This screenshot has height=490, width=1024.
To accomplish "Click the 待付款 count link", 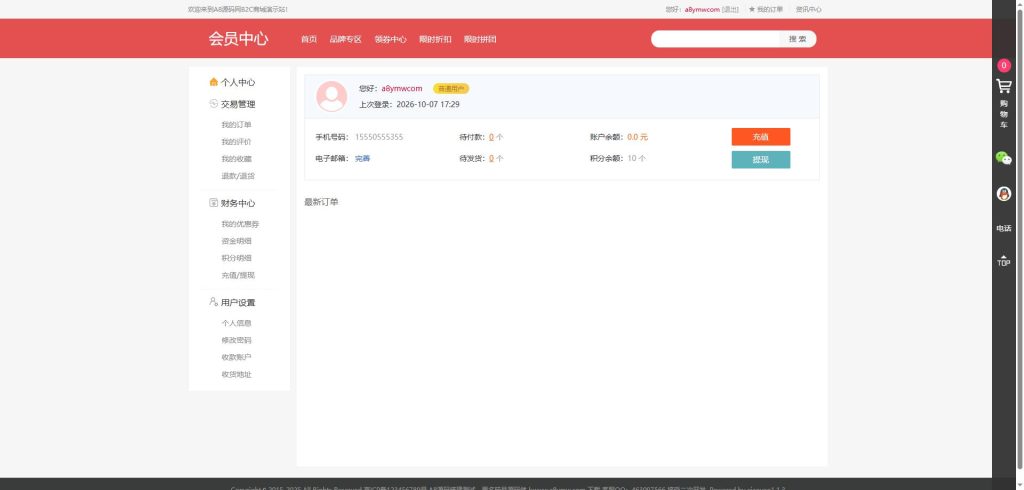I will [x=491, y=137].
